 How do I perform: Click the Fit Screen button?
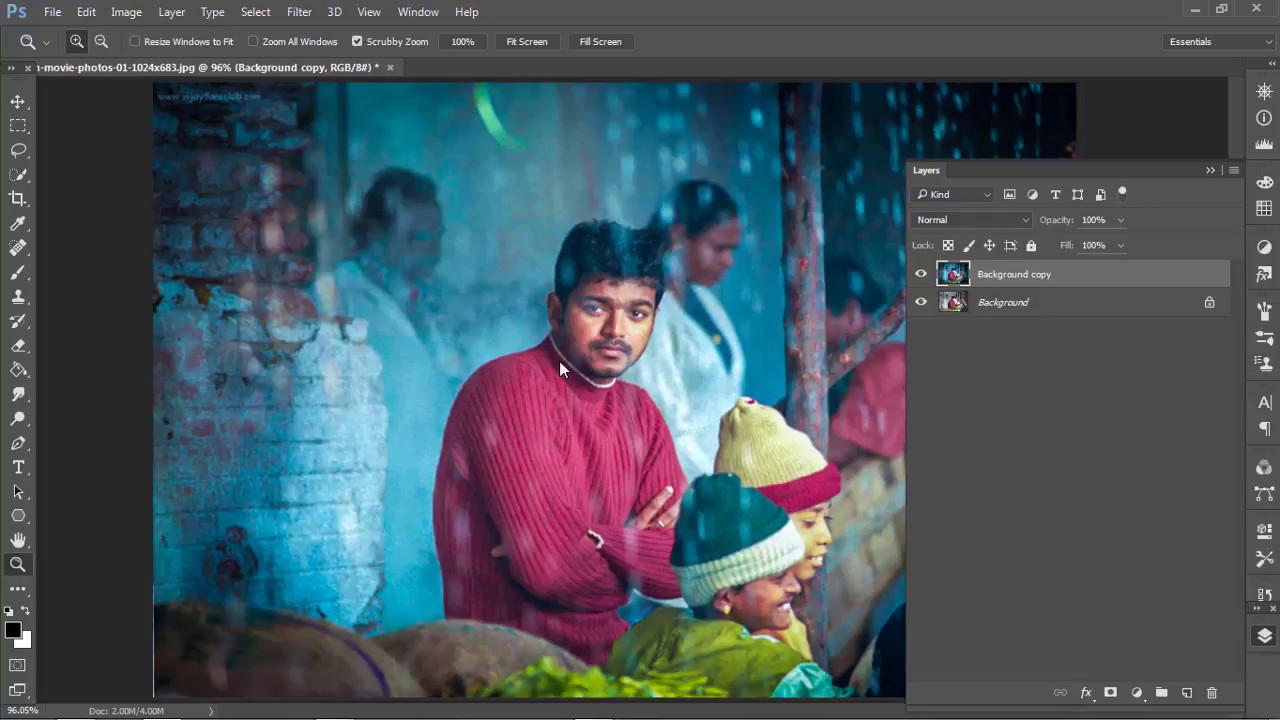pos(527,42)
